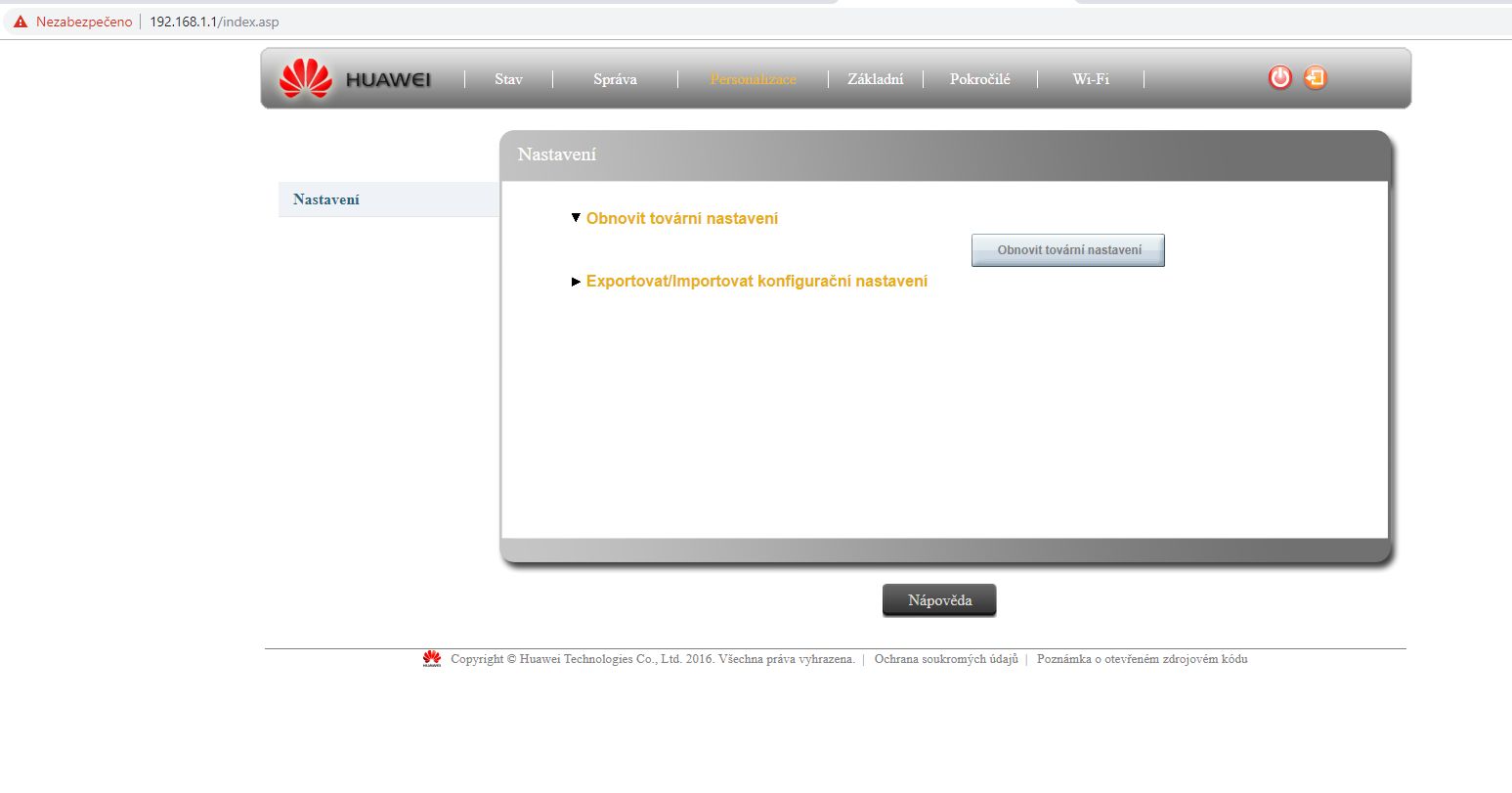Image resolution: width=1512 pixels, height=793 pixels.
Task: Expand Exportovat/Importovat konfigurační nastavení section
Action: pyautogui.click(x=750, y=282)
